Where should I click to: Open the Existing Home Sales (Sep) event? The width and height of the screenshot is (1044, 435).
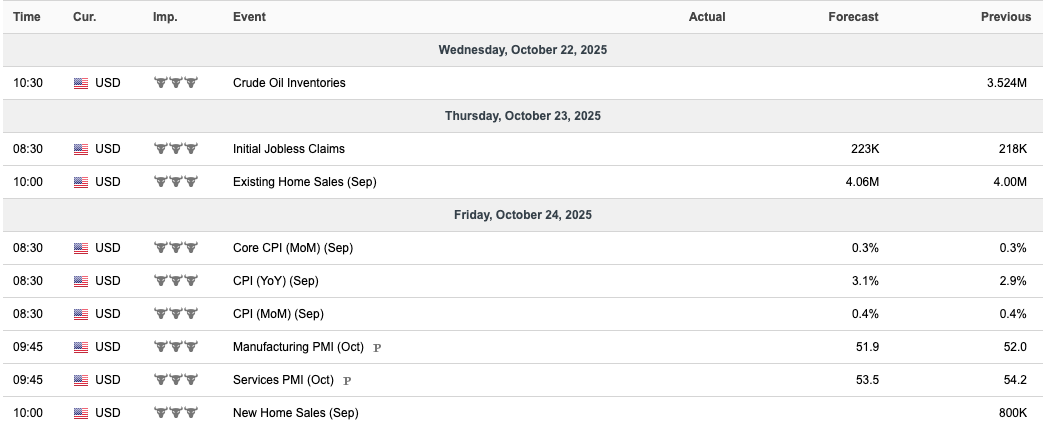pyautogui.click(x=304, y=181)
